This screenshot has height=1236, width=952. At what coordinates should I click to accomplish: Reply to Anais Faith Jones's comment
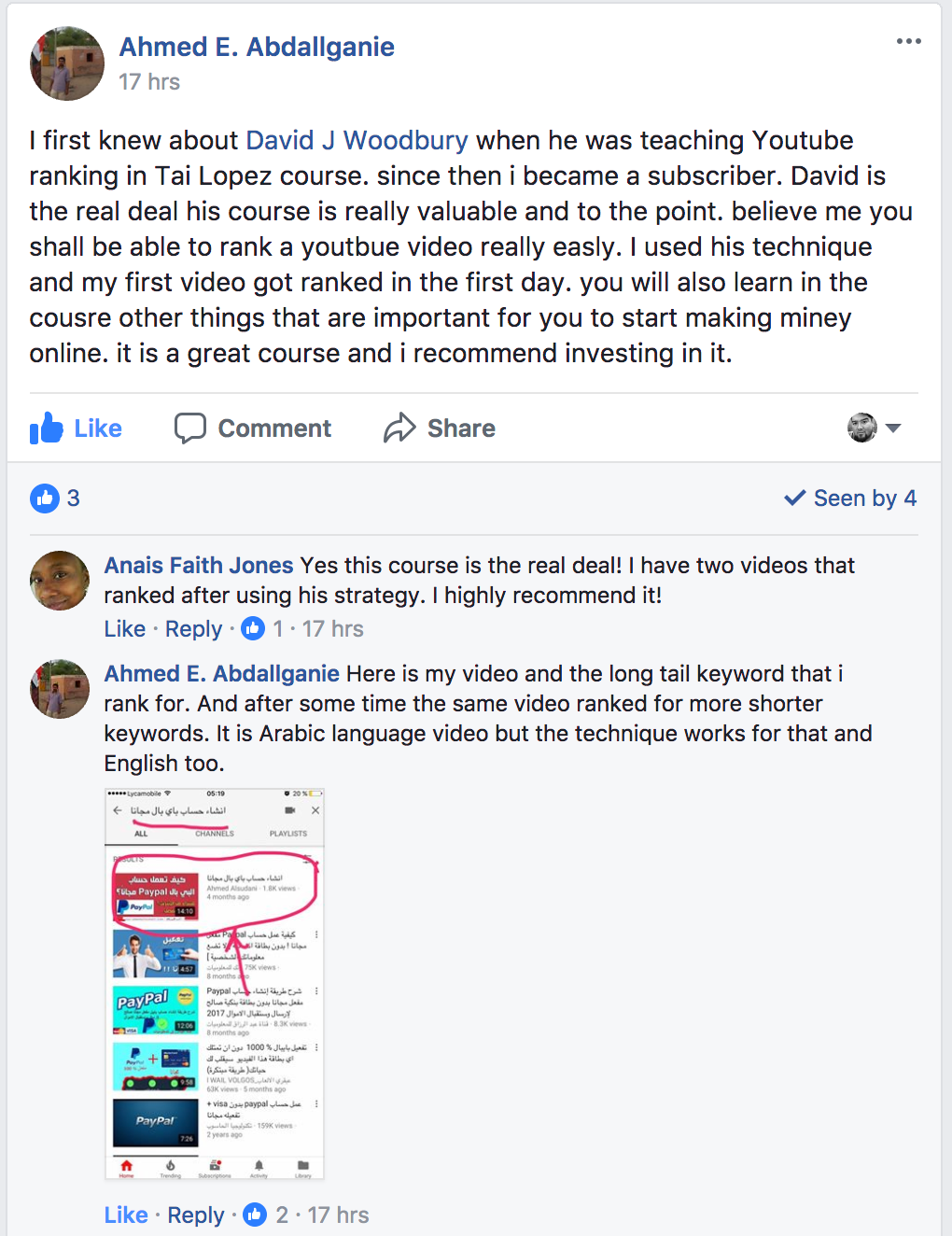tap(194, 629)
